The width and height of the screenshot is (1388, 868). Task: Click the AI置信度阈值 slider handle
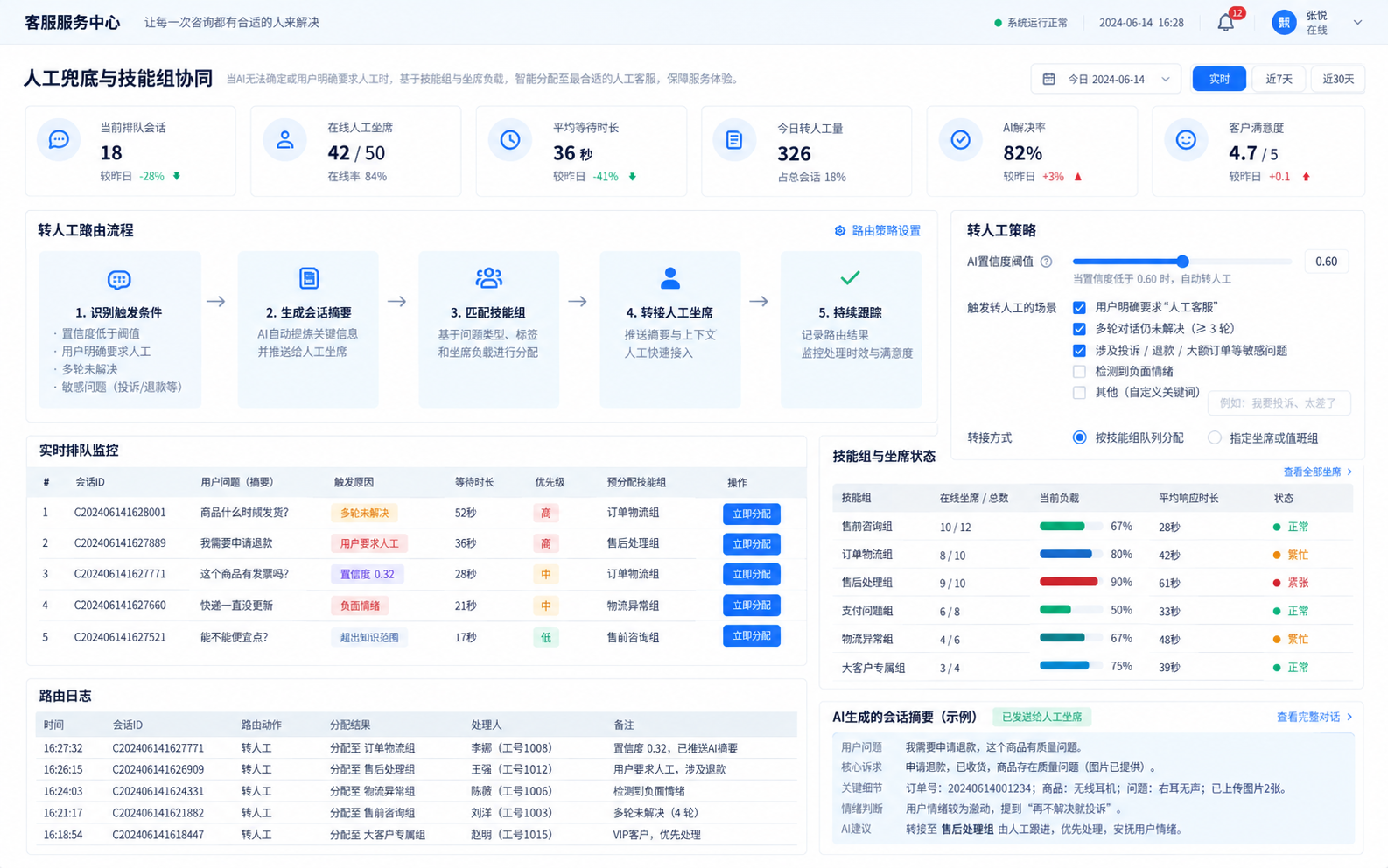(1182, 261)
